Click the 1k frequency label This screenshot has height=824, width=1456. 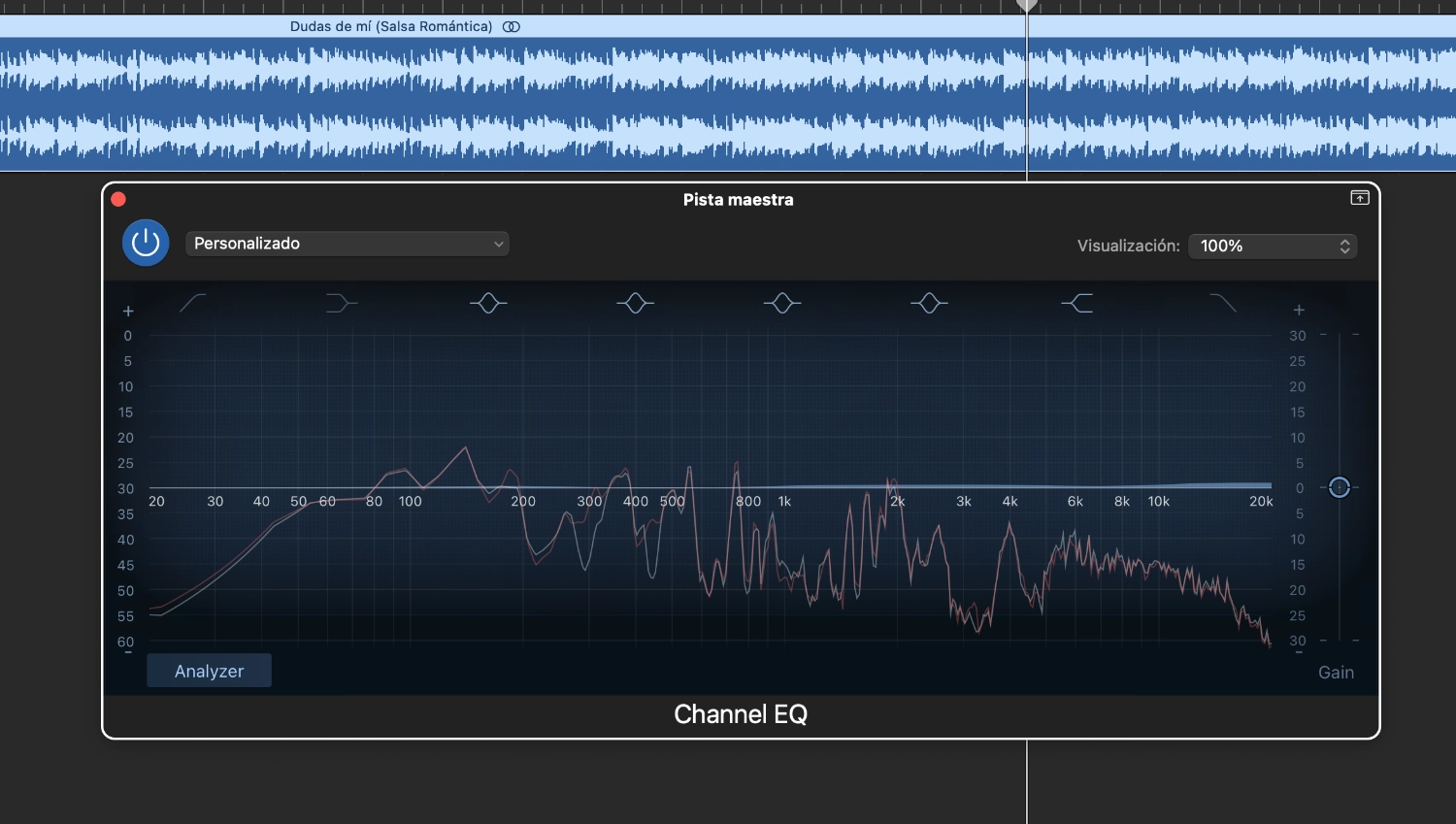784,502
